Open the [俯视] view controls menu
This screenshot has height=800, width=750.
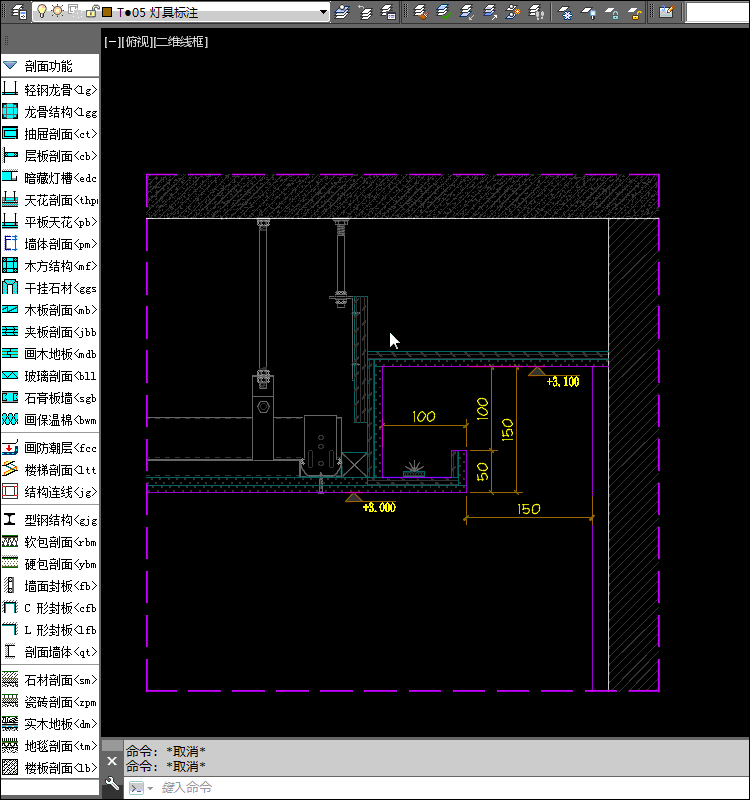coord(136,42)
